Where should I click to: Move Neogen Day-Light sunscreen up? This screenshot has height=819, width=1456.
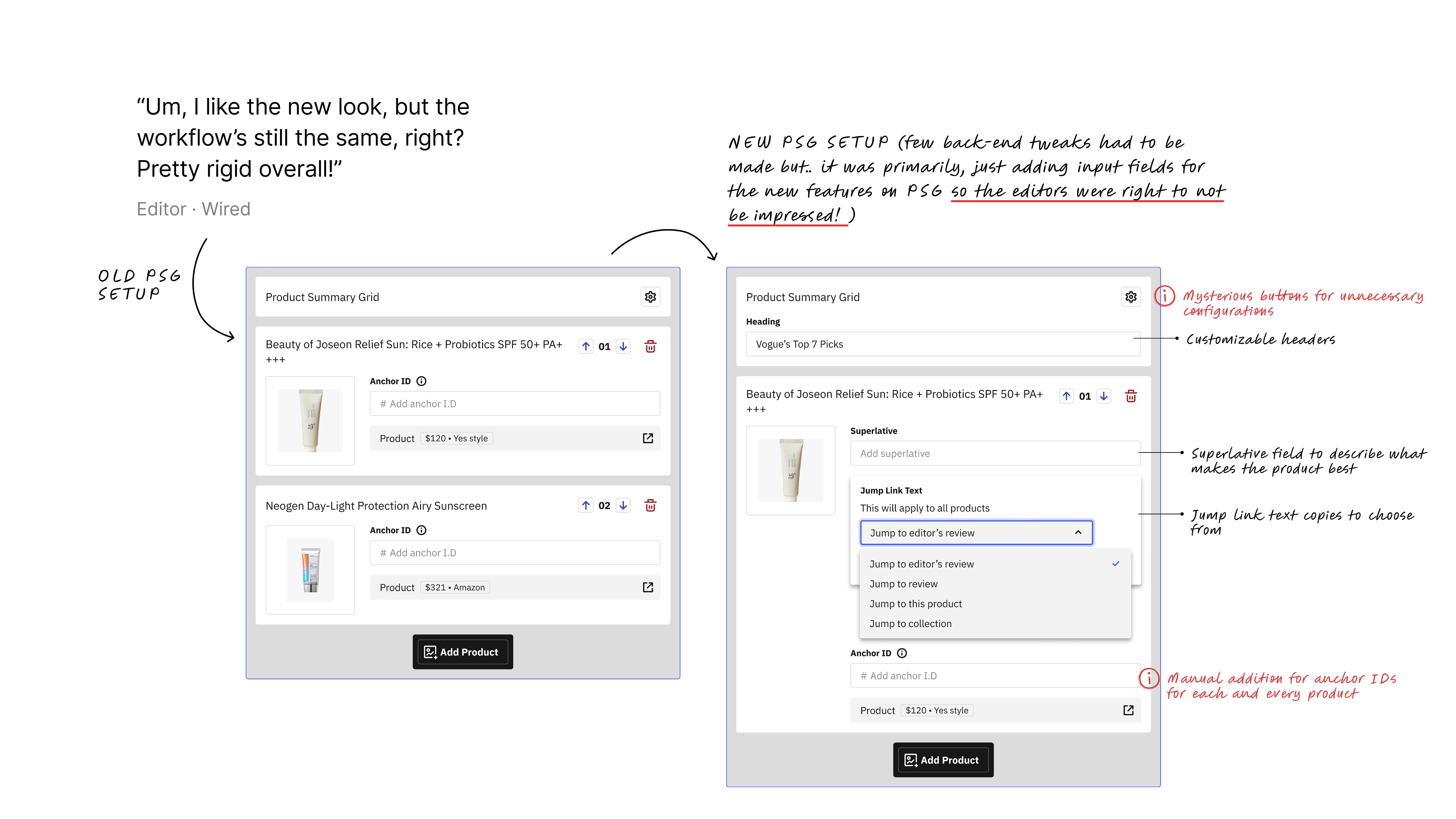point(586,505)
